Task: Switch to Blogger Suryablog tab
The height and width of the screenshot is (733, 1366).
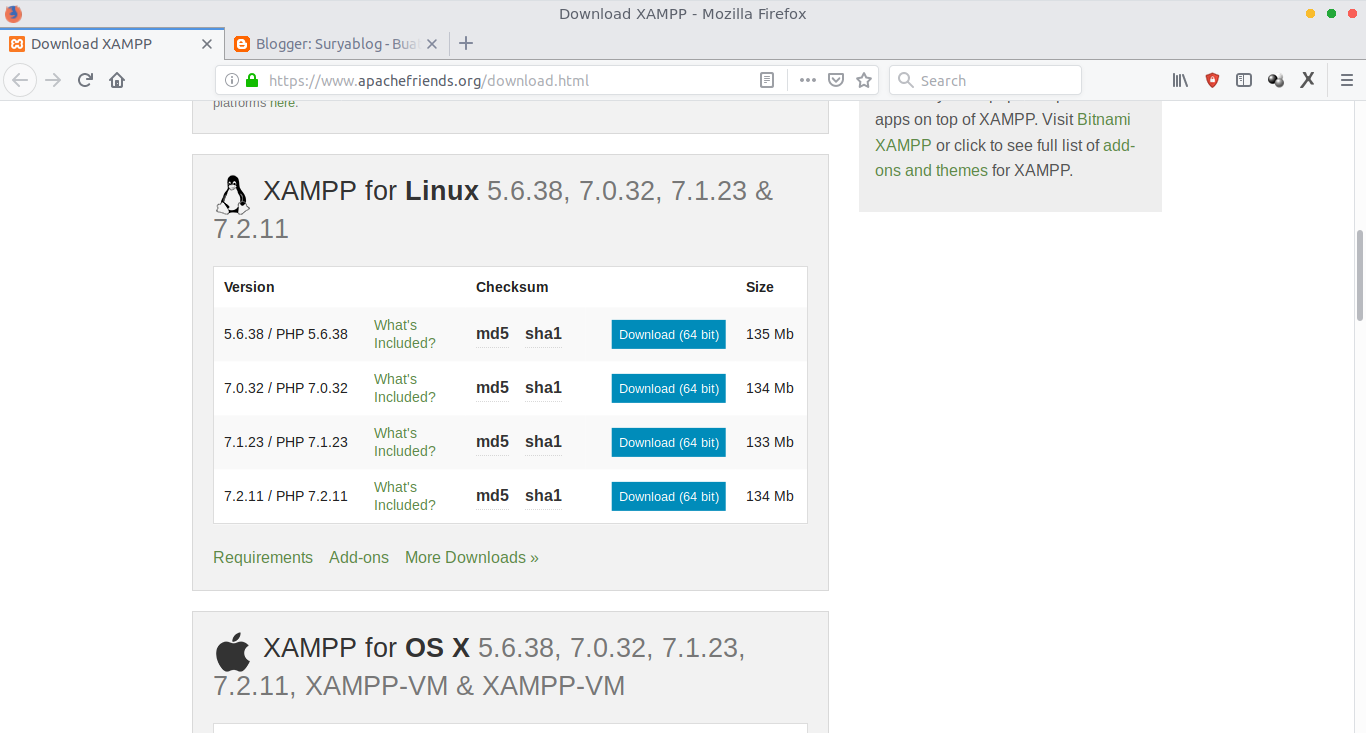Action: 336,44
